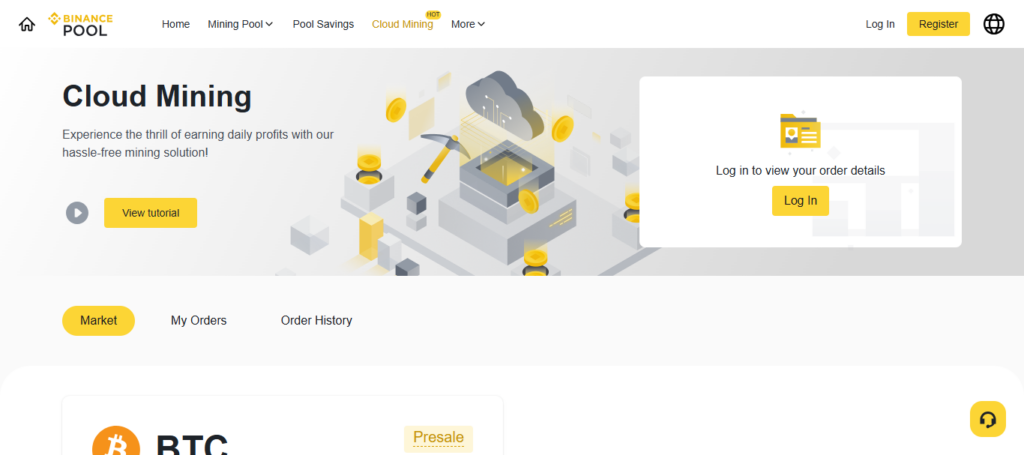Click the 'Experience the thrill' description text
Image resolution: width=1024 pixels, height=455 pixels.
coord(198,144)
